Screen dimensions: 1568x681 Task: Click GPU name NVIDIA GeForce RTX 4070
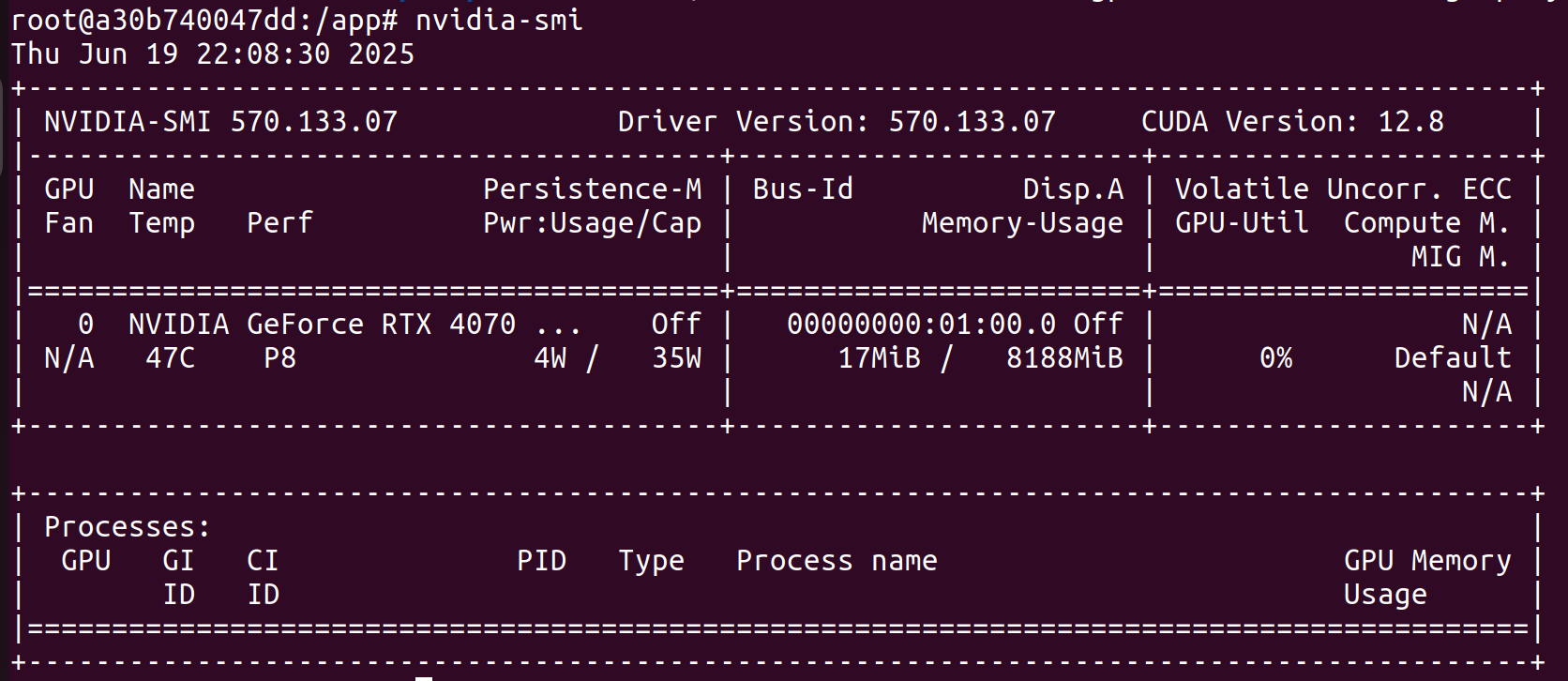323,324
